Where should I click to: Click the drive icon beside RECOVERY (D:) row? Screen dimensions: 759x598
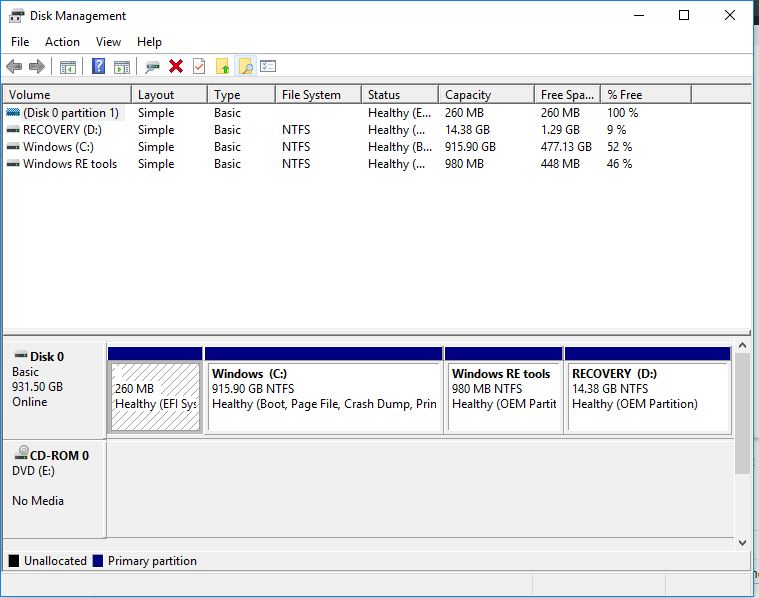pos(13,130)
